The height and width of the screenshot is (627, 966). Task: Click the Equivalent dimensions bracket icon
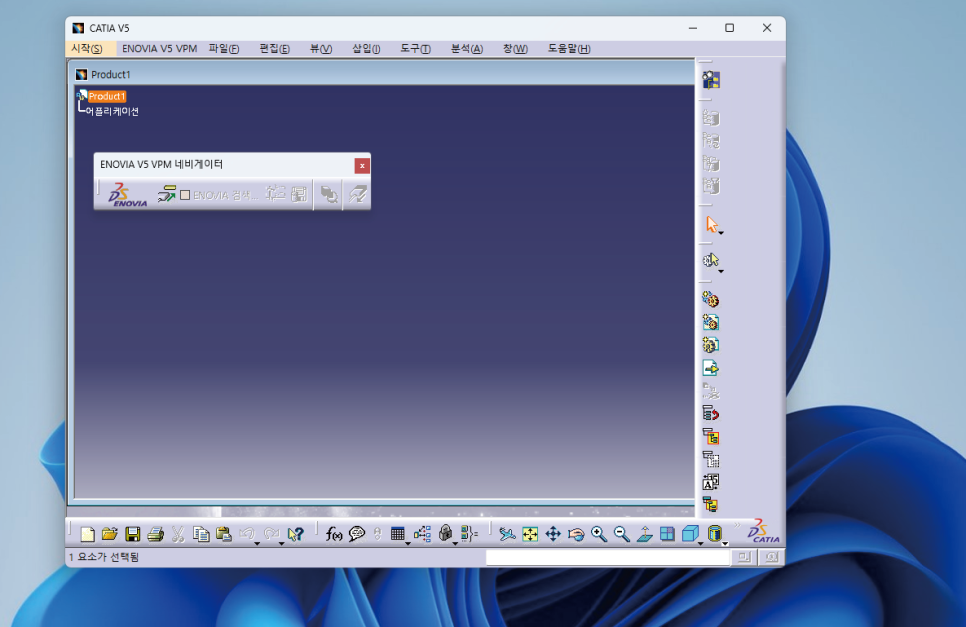[469, 534]
